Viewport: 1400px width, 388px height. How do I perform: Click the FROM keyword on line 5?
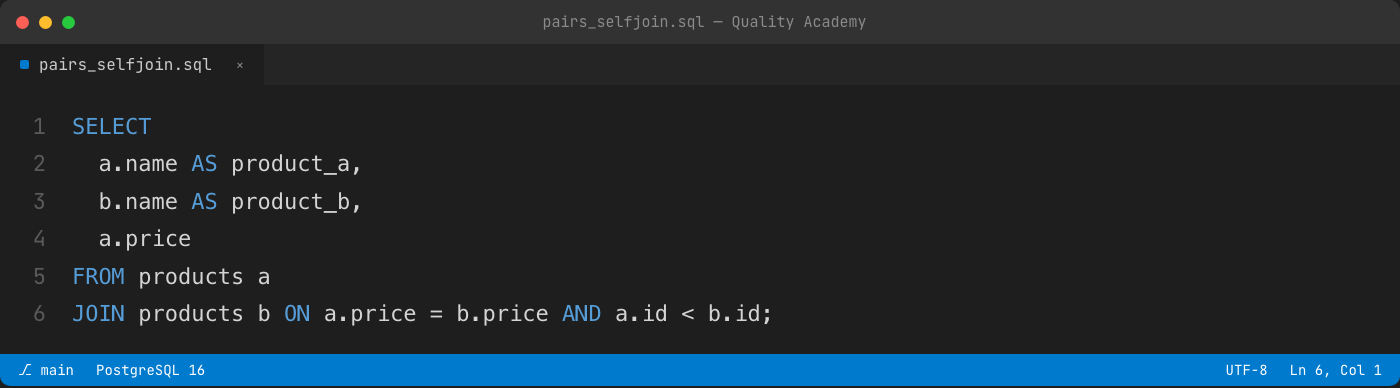[98, 277]
